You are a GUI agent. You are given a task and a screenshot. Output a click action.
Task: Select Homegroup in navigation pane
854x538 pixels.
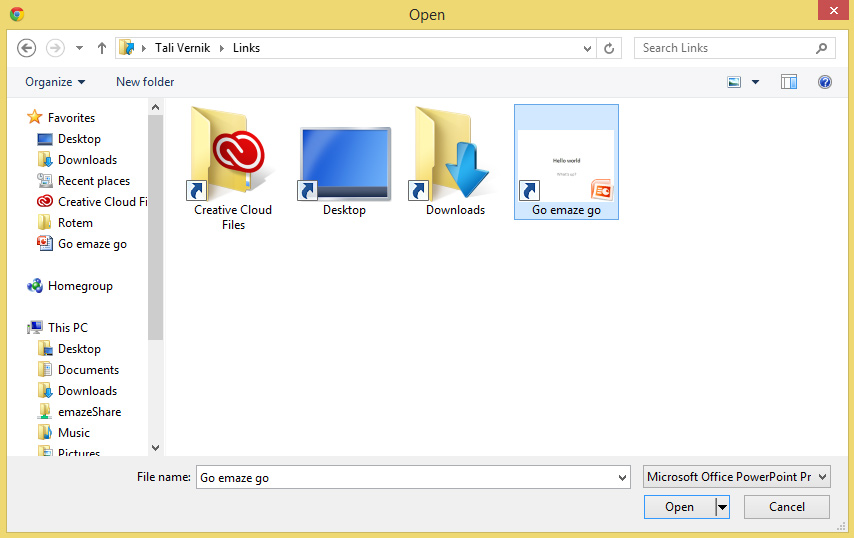(x=80, y=286)
